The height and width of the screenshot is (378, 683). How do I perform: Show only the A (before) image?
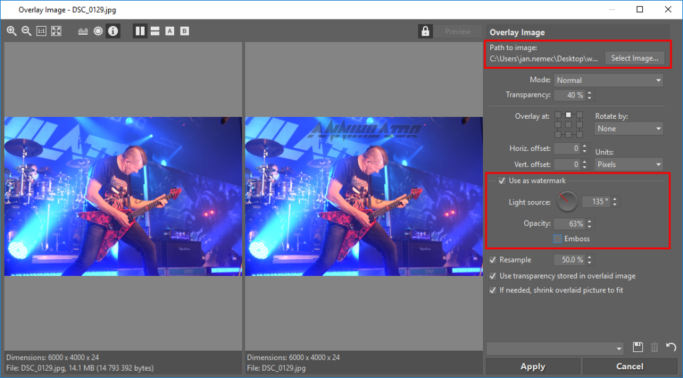point(170,31)
